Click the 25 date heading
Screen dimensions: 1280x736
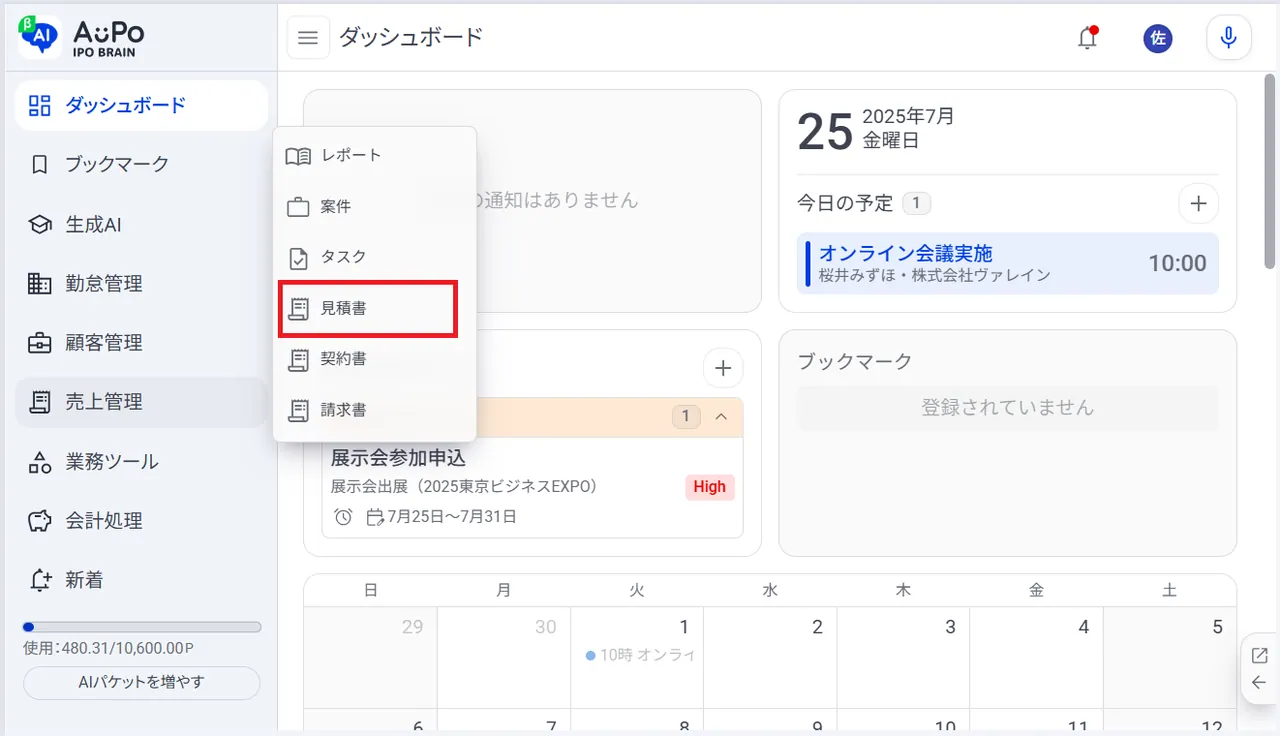pyautogui.click(x=825, y=131)
